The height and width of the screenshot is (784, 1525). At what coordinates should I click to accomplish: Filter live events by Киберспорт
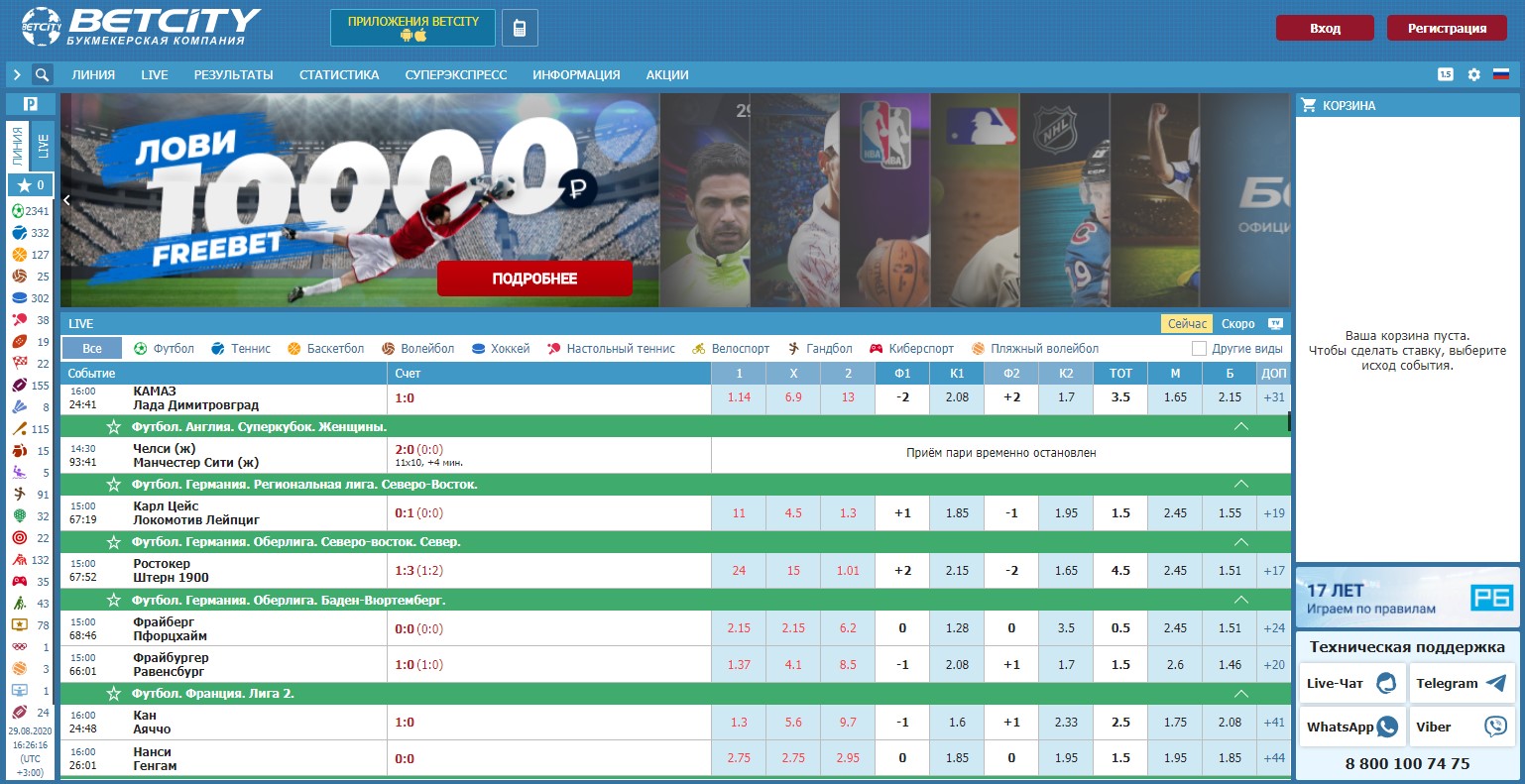pyautogui.click(x=911, y=349)
